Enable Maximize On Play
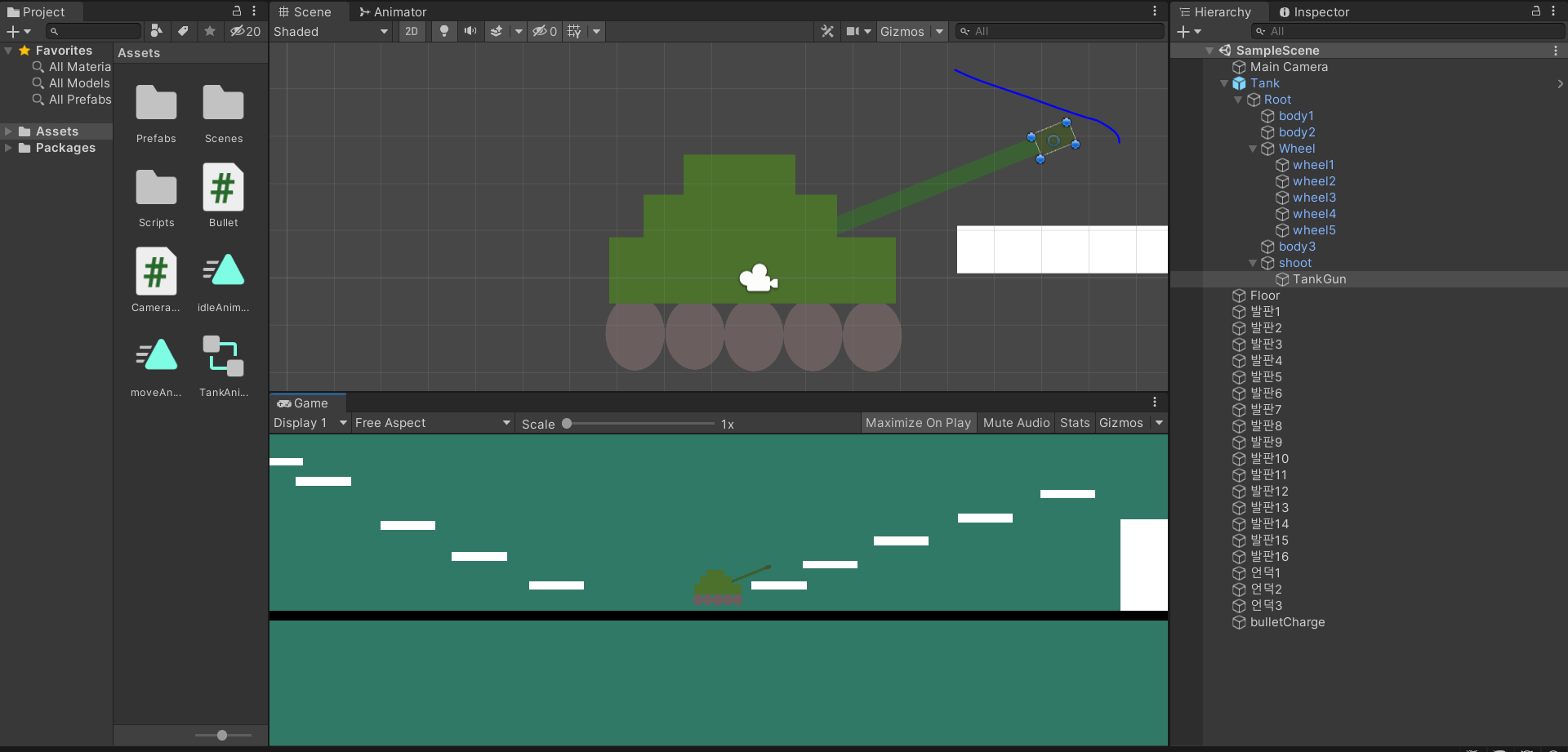Viewport: 1568px width, 752px height. (918, 422)
